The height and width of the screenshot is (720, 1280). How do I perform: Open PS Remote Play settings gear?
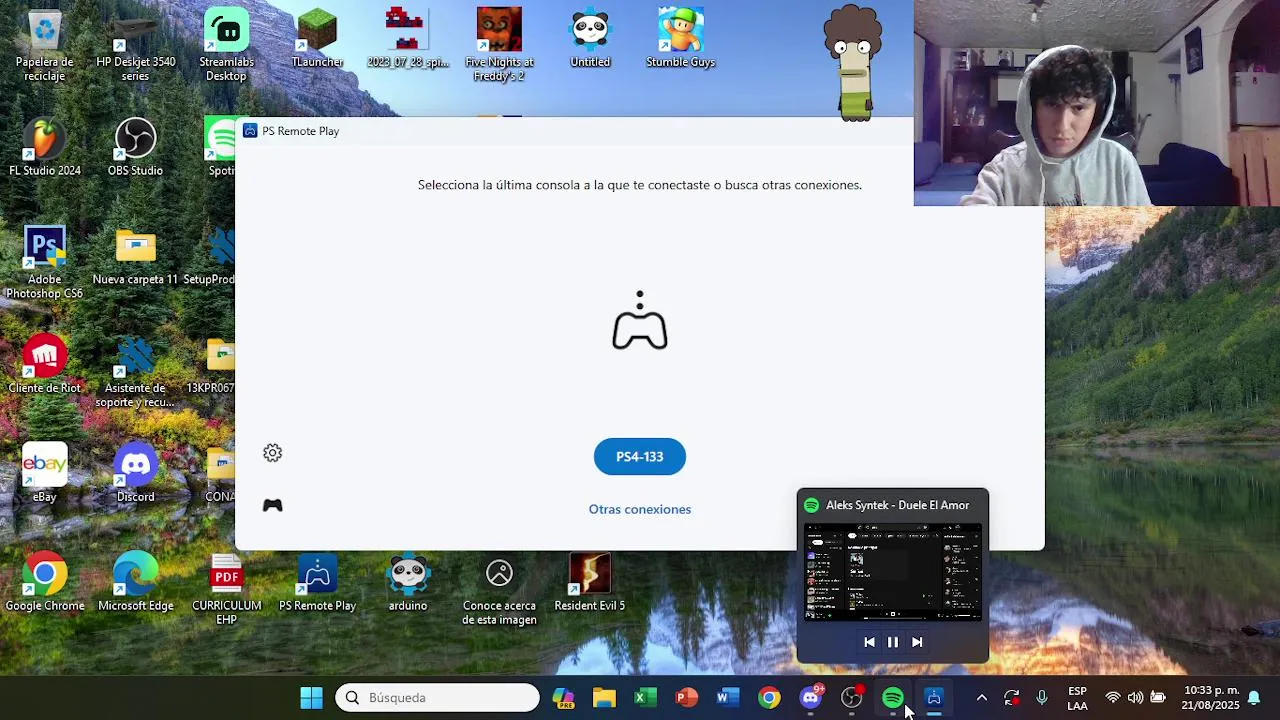(x=272, y=453)
